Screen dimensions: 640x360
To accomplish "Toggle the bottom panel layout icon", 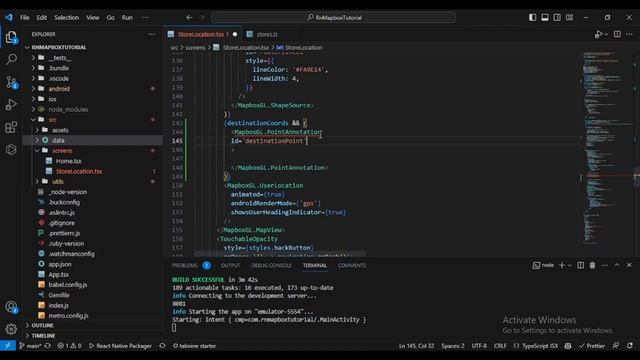I will point(545,17).
